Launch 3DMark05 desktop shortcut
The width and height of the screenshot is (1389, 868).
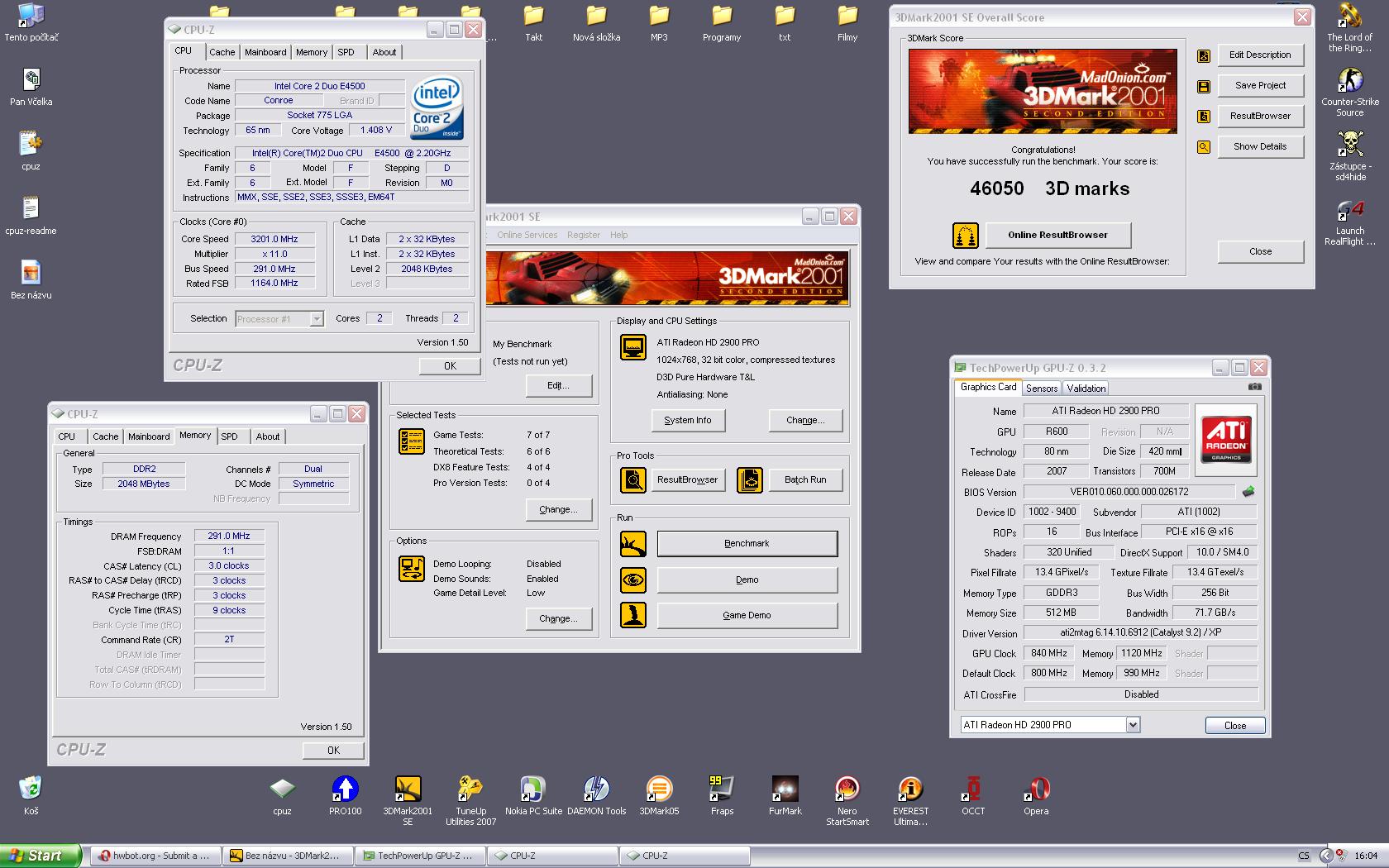(659, 795)
